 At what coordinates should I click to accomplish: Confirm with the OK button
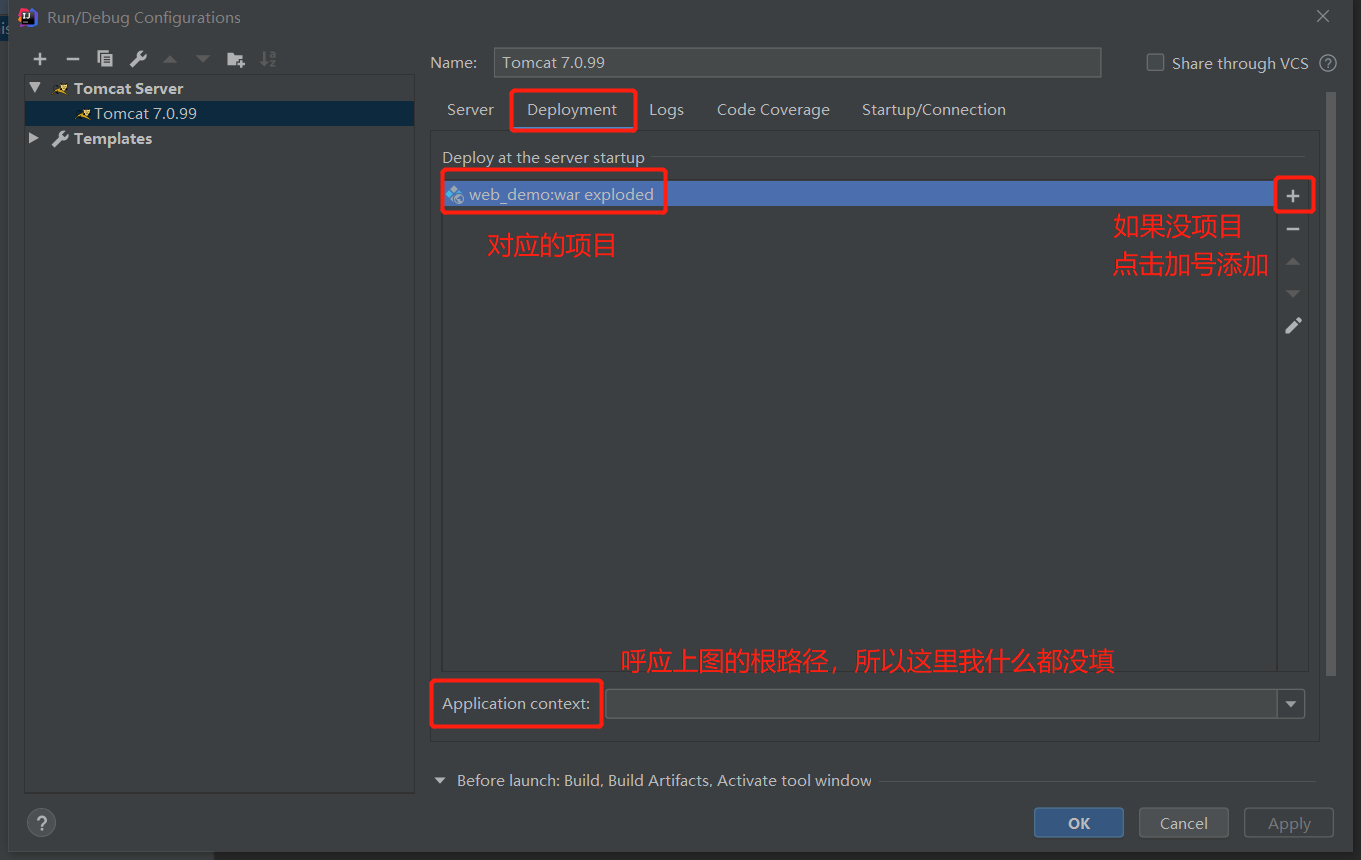(1079, 823)
